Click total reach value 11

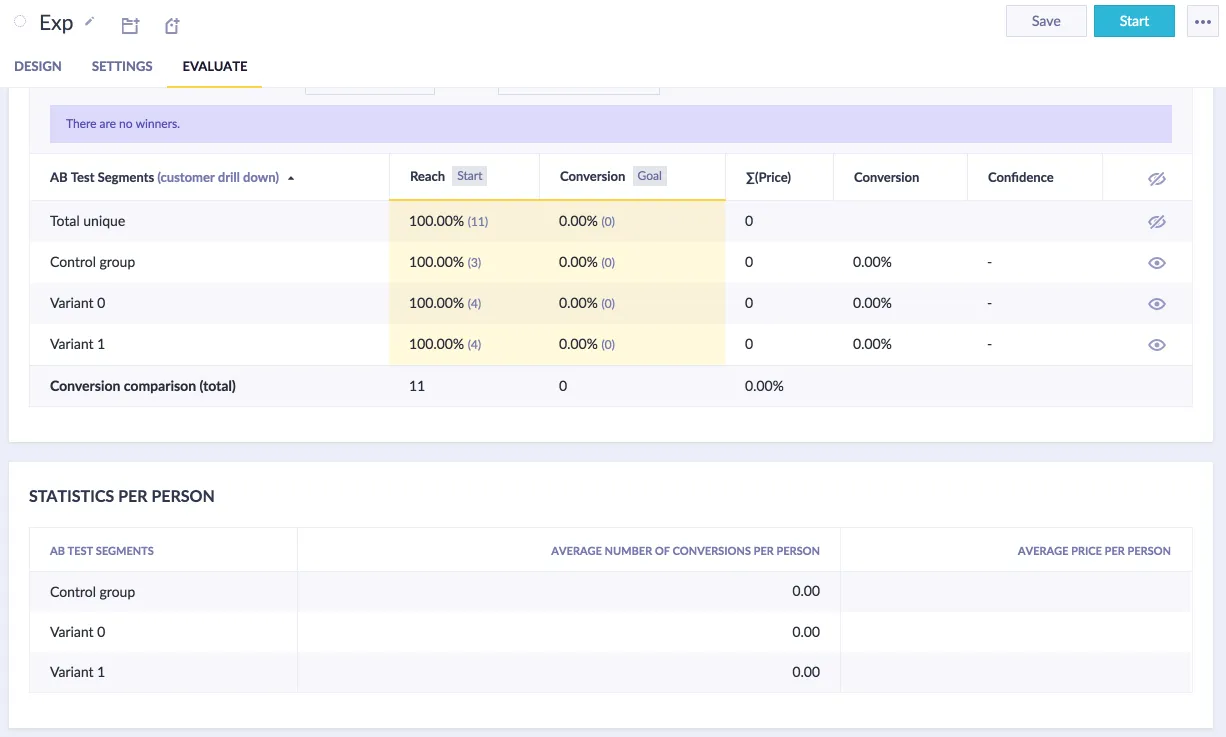click(x=417, y=385)
